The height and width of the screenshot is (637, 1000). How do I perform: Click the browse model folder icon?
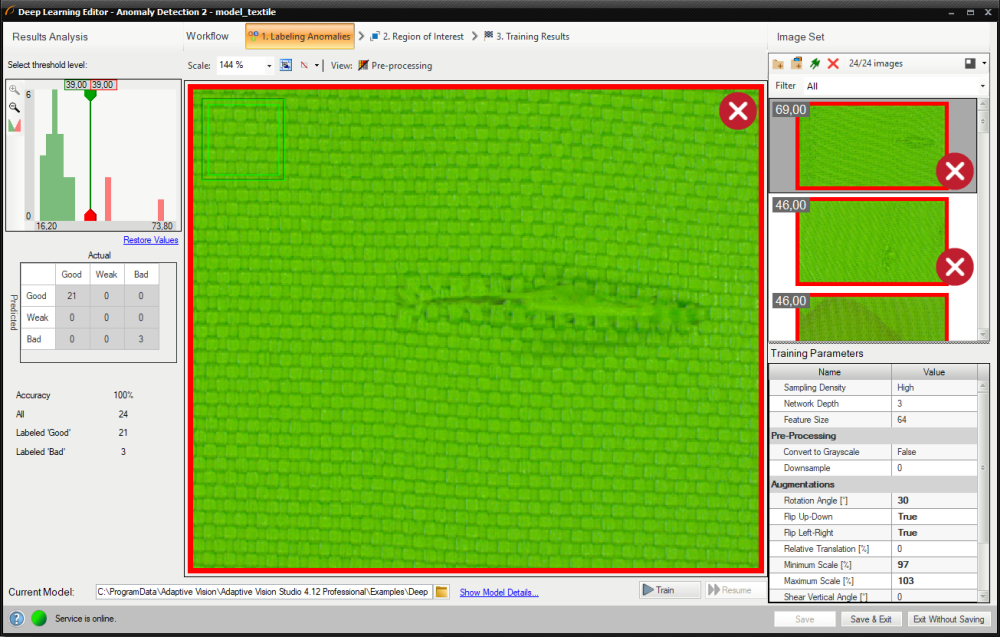(x=442, y=592)
